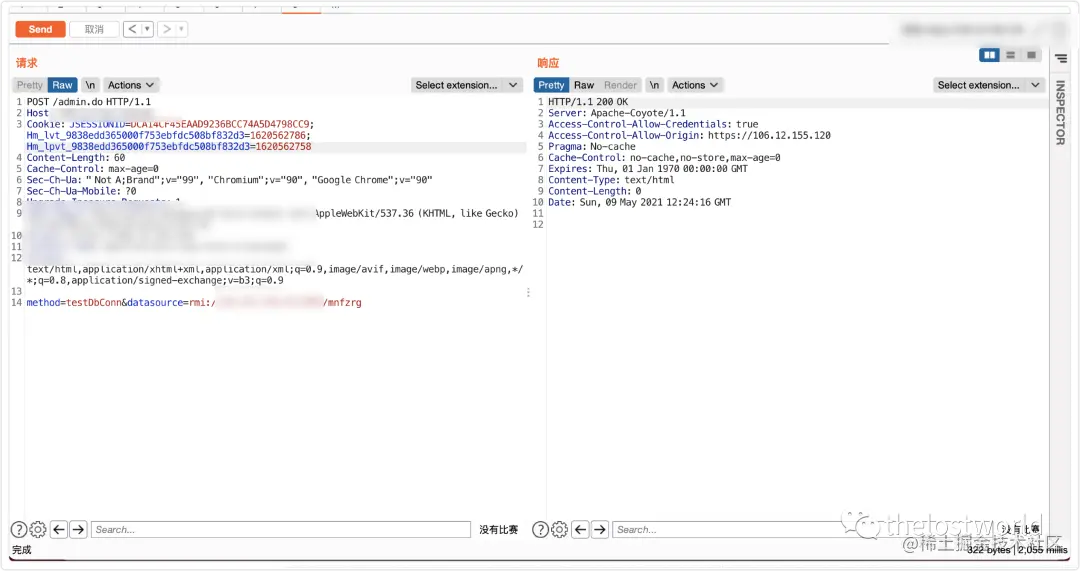Image resolution: width=1080 pixels, height=571 pixels.
Task: Click Content-Type: text/html response header
Action: (611, 180)
